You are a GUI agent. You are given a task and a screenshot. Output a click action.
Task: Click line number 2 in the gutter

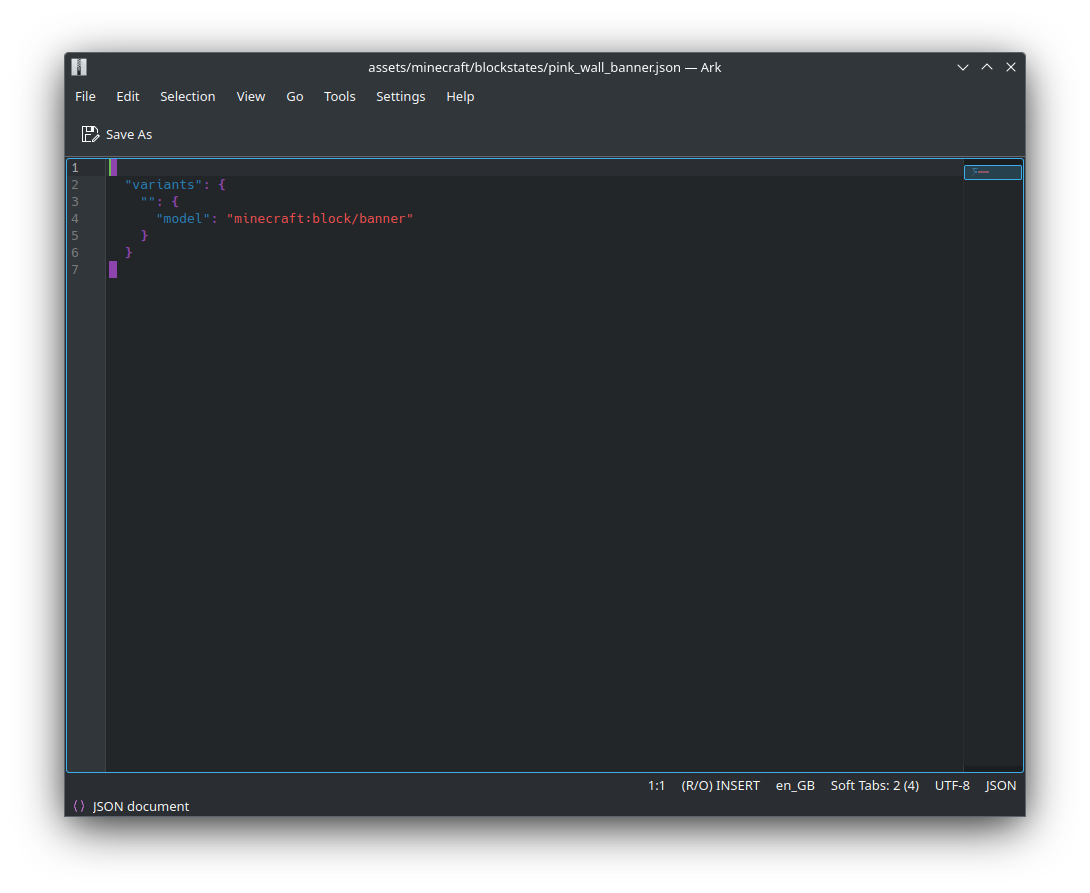(75, 185)
